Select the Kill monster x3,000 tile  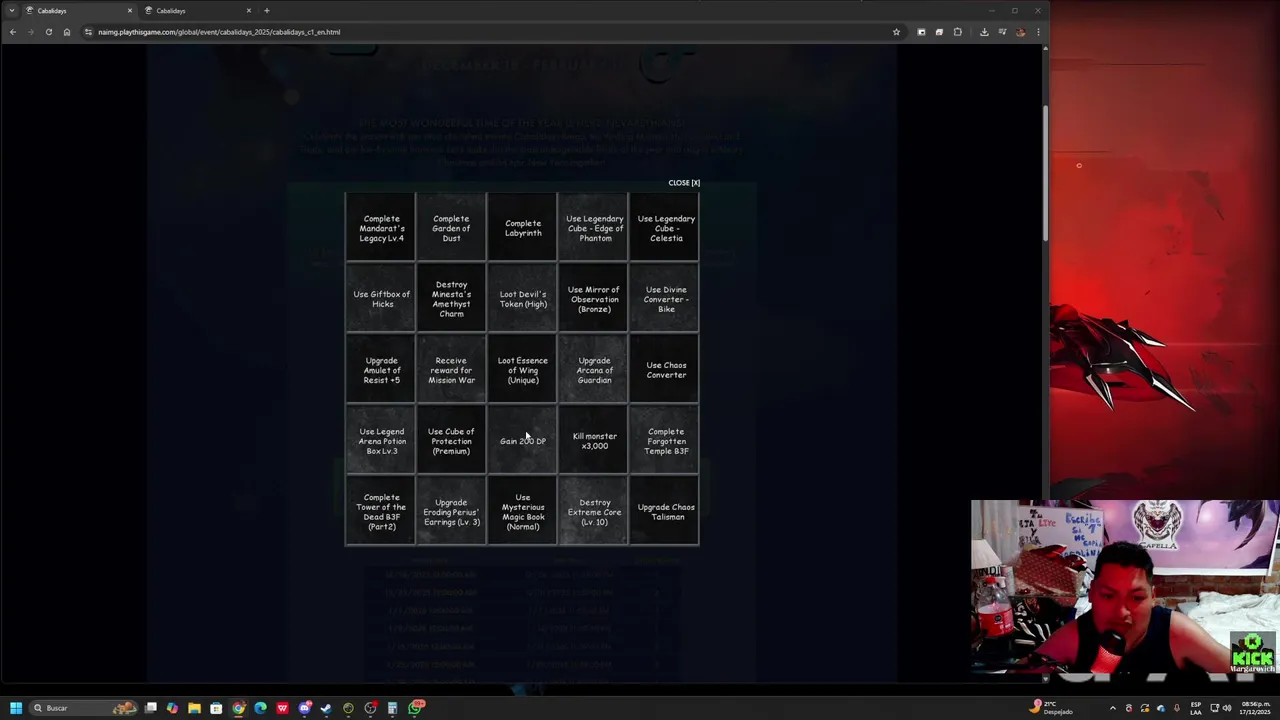click(x=594, y=441)
